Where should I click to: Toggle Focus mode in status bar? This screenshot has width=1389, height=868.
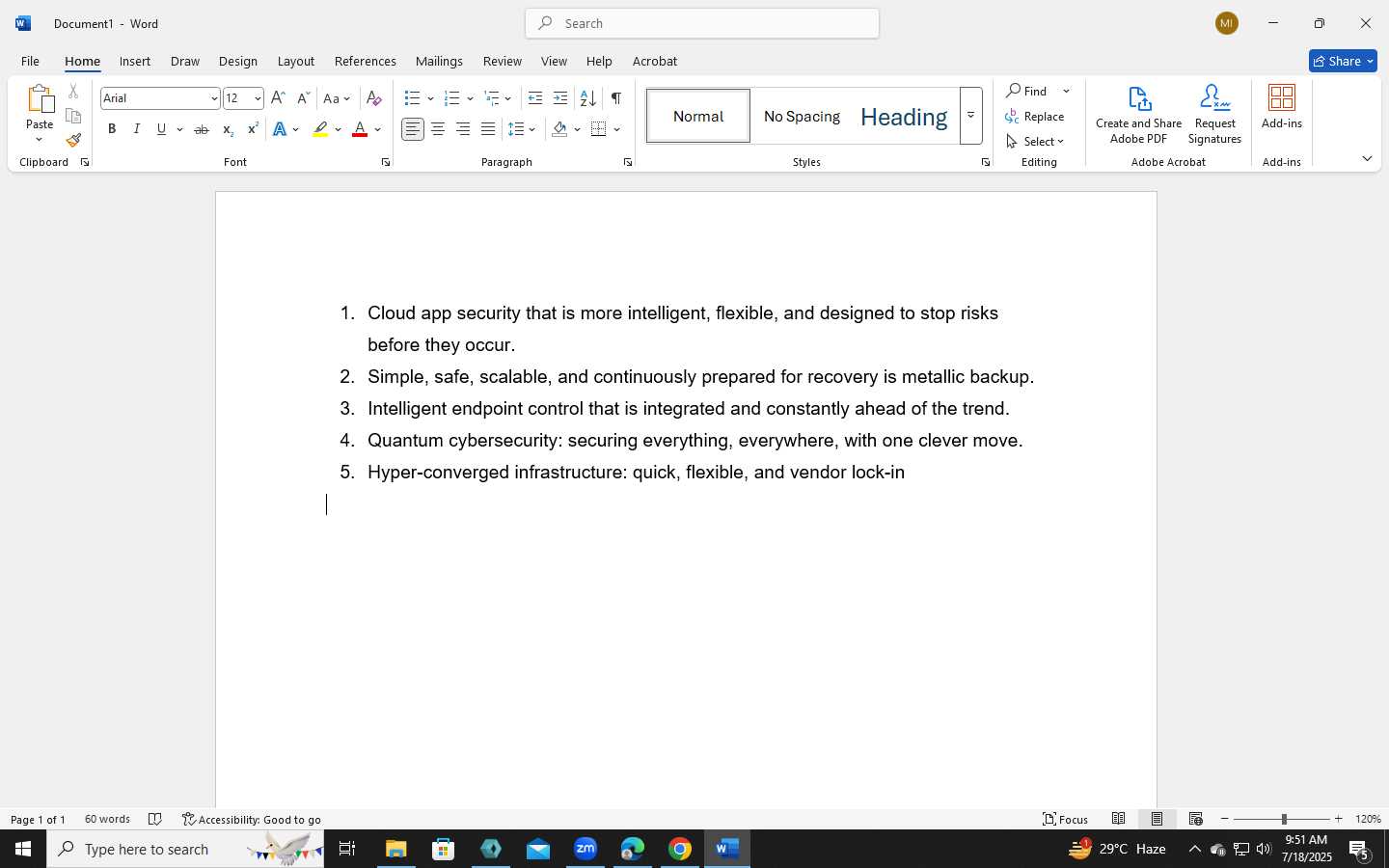click(x=1066, y=820)
